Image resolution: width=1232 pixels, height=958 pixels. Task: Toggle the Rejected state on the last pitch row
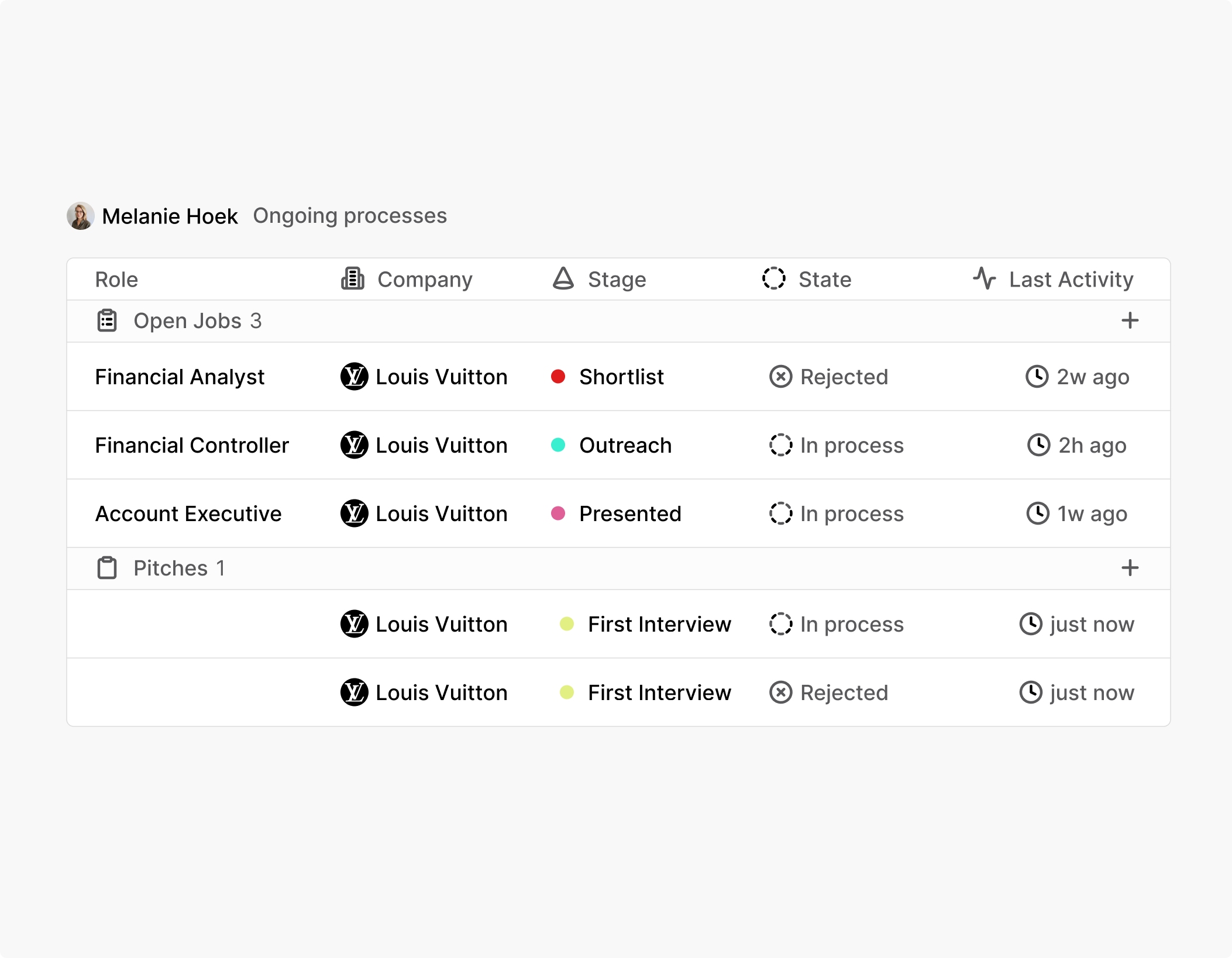[x=829, y=692]
